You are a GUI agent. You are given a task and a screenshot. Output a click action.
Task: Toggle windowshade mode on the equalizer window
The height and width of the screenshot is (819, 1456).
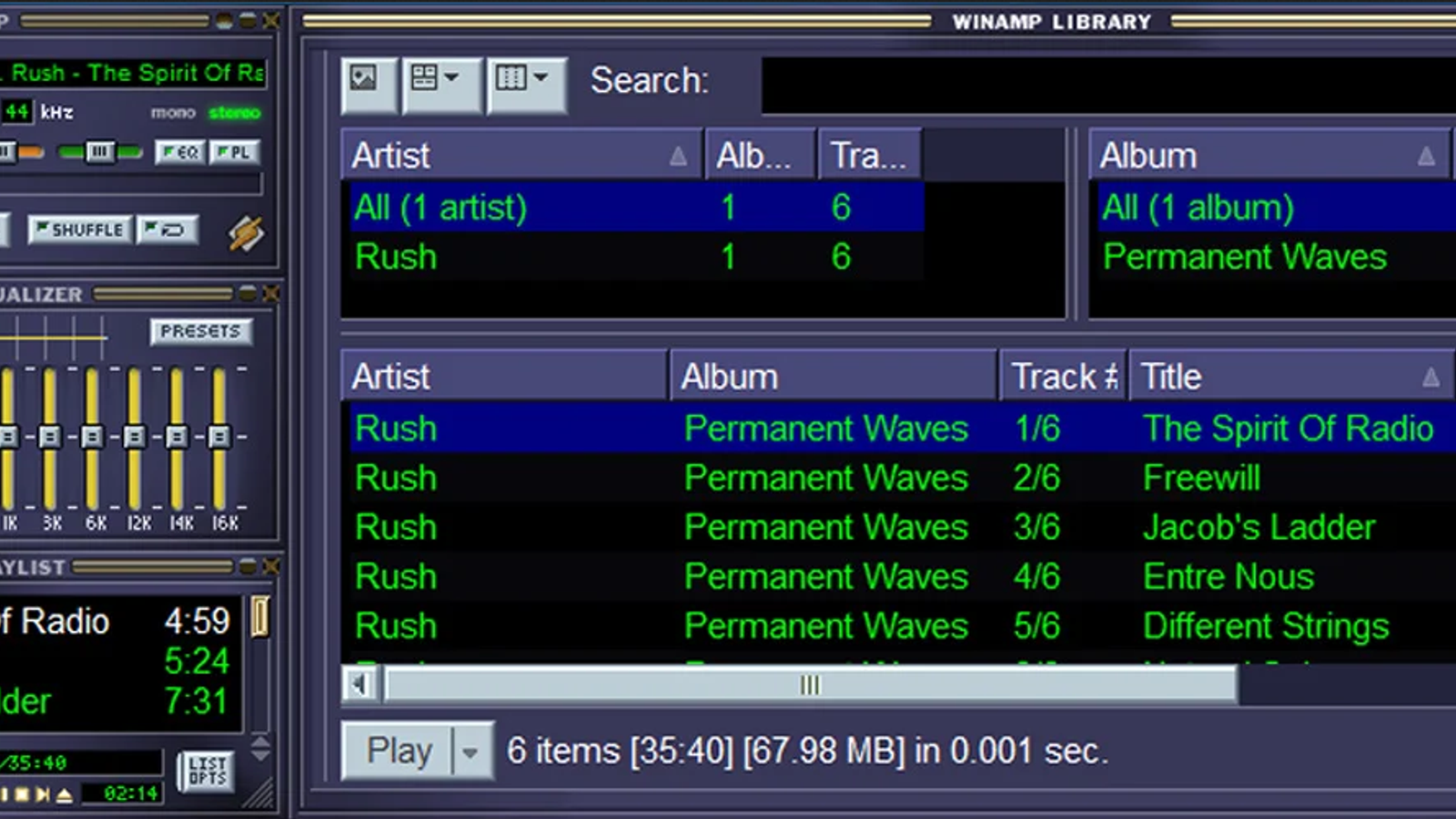pos(248,293)
